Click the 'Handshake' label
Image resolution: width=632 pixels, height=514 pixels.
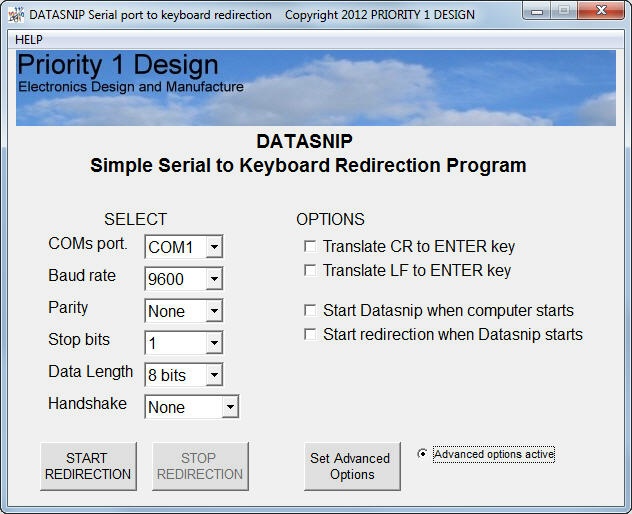87,404
